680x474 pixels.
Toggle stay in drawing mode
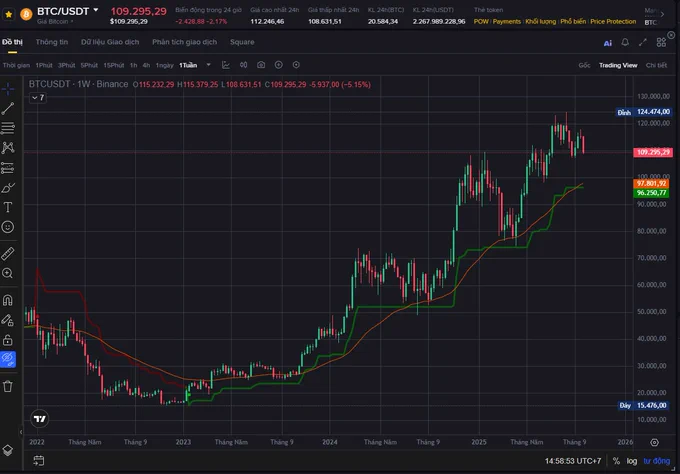coord(8,320)
